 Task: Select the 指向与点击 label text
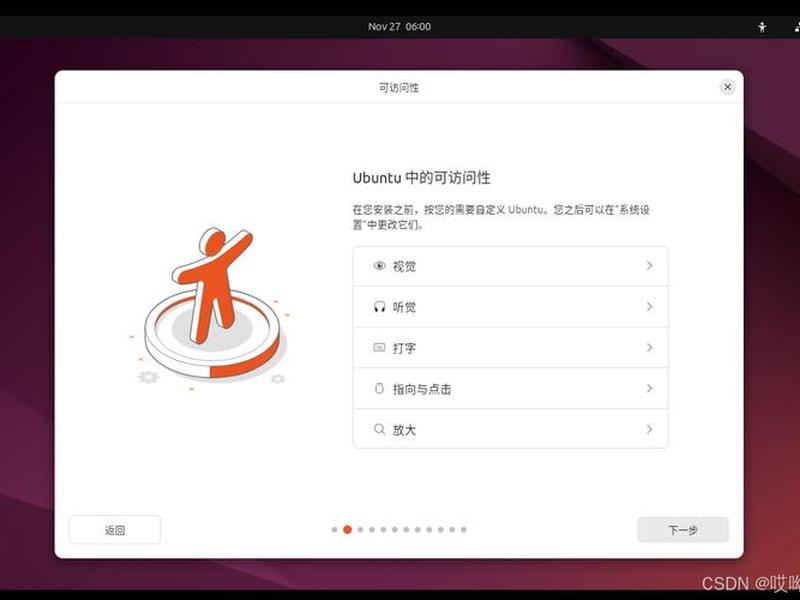422,389
